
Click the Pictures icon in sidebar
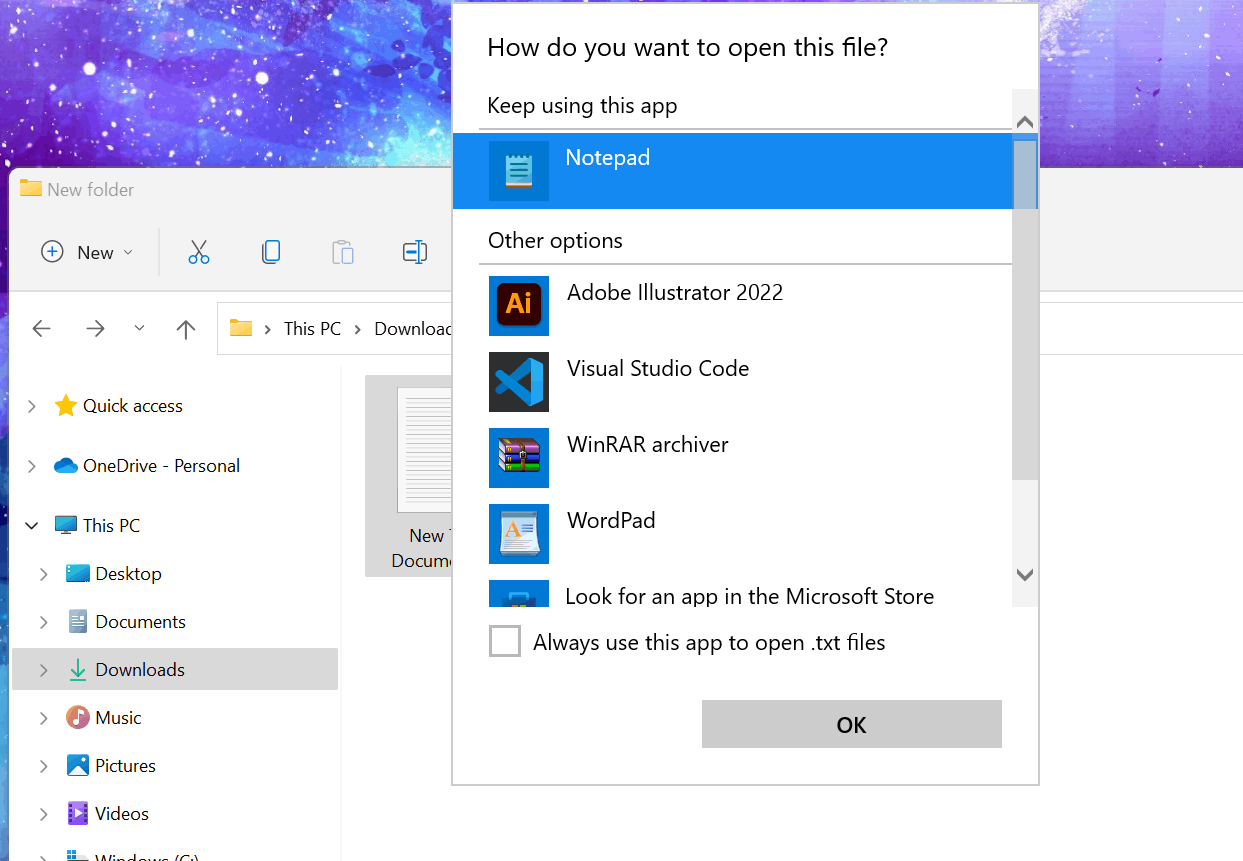(78, 765)
